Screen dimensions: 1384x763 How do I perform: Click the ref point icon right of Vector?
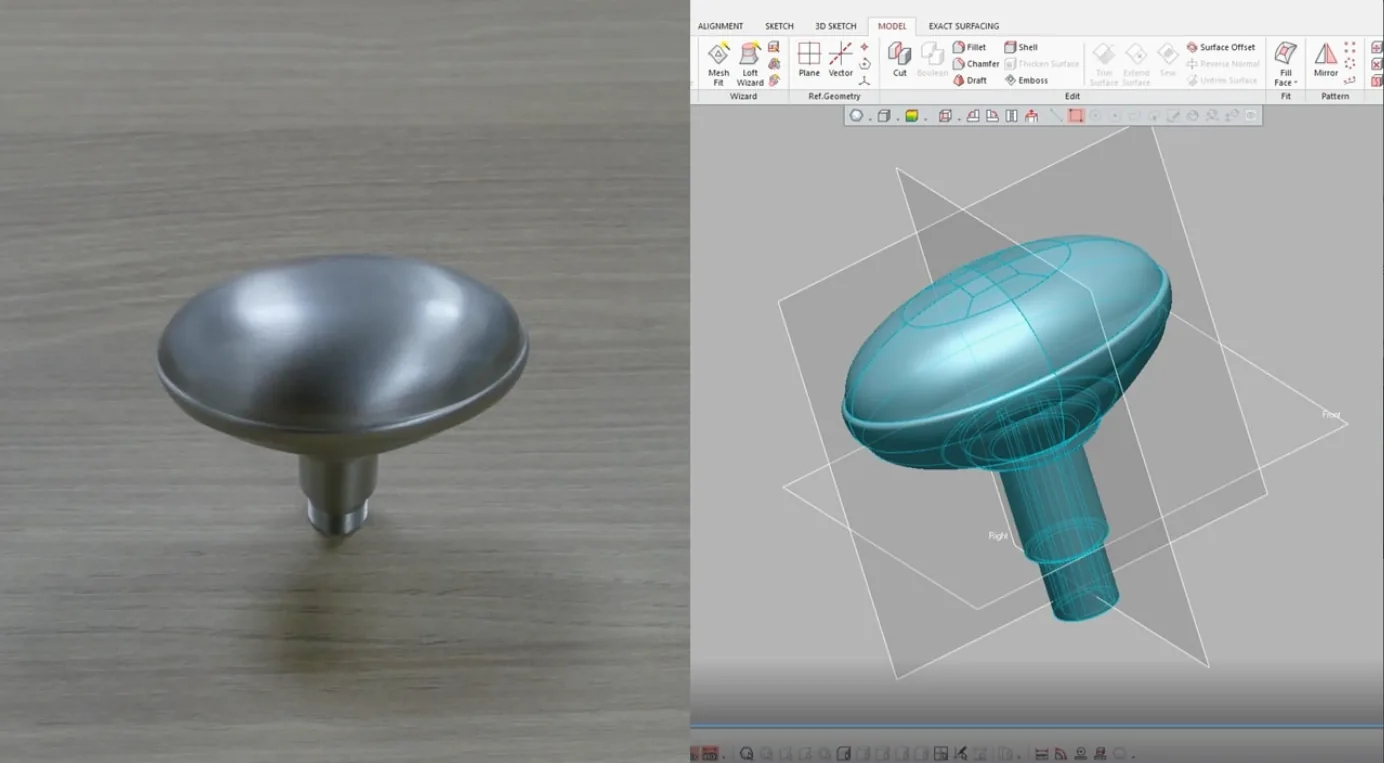pyautogui.click(x=865, y=47)
